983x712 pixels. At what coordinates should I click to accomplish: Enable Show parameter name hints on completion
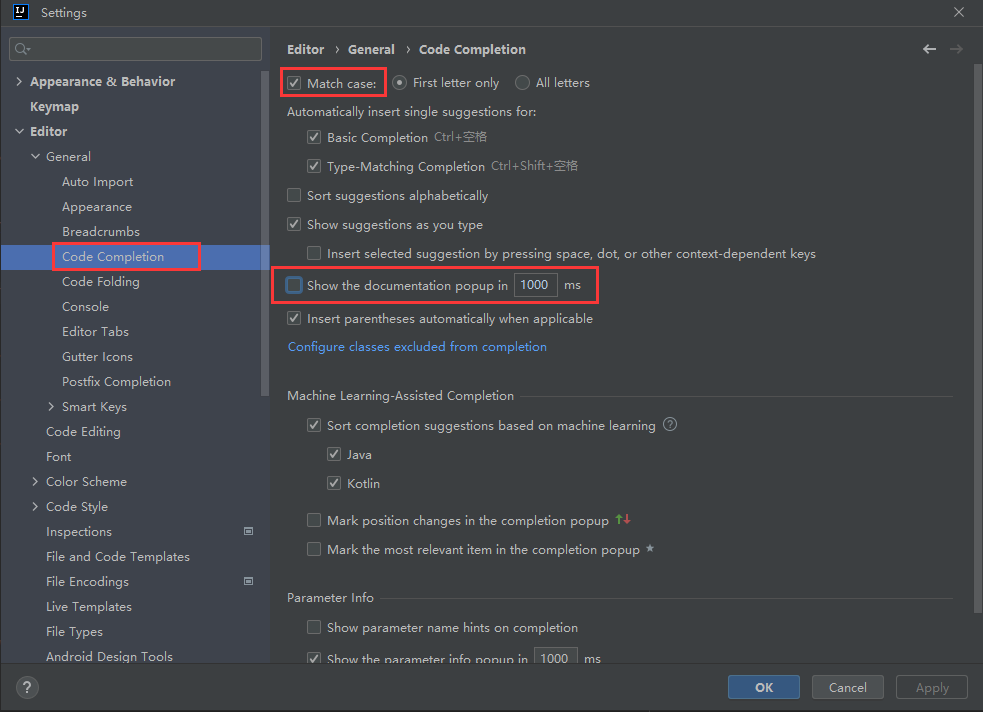(314, 627)
